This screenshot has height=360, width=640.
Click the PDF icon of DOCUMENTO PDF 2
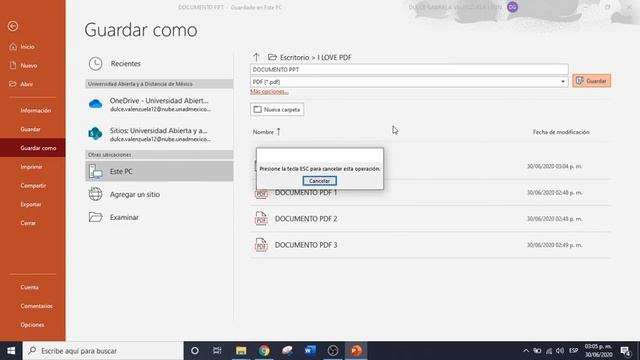click(261, 219)
